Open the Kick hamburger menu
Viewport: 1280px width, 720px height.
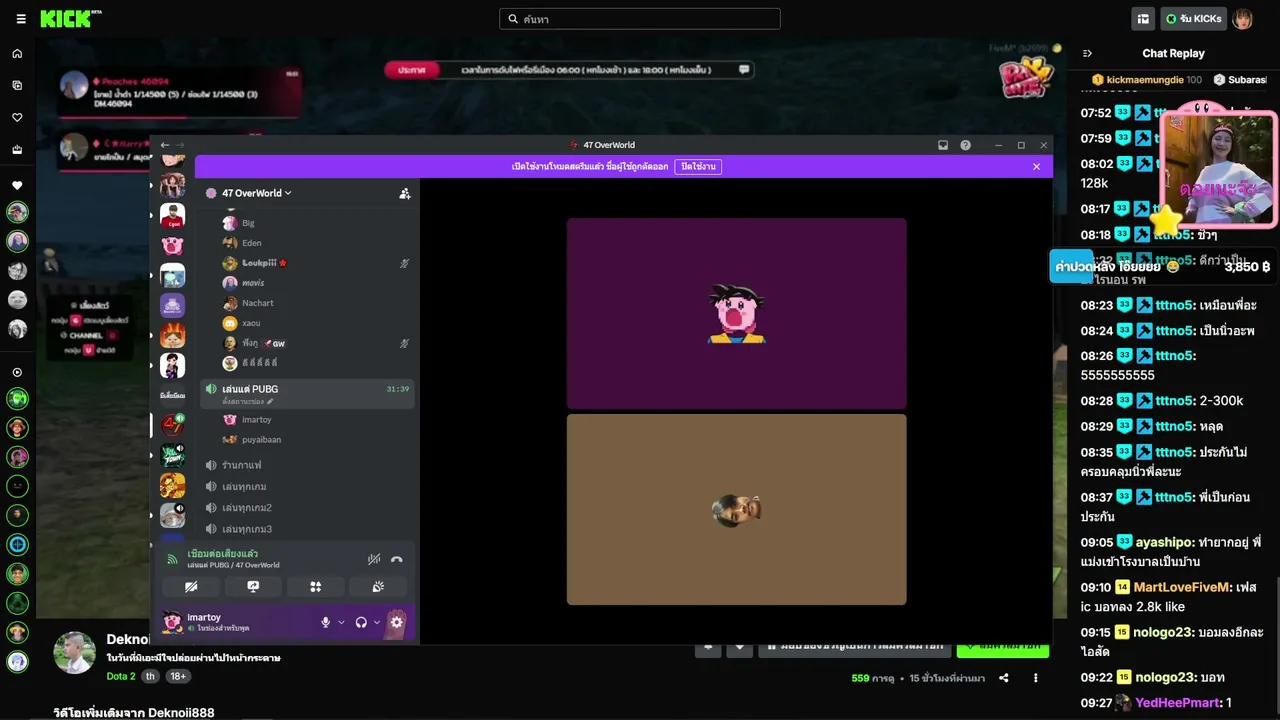click(21, 19)
